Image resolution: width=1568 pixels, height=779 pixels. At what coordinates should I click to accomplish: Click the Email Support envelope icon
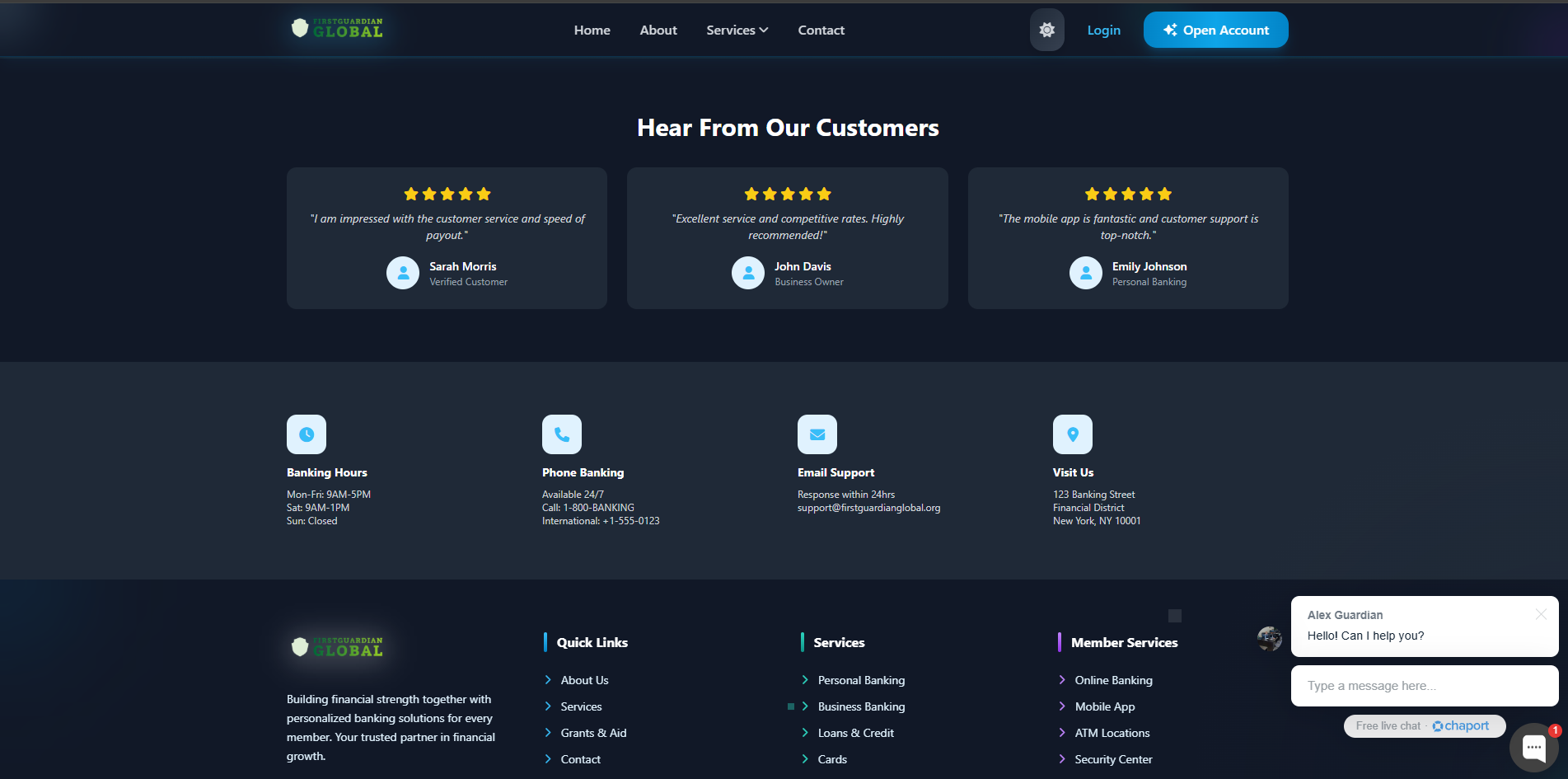point(817,434)
